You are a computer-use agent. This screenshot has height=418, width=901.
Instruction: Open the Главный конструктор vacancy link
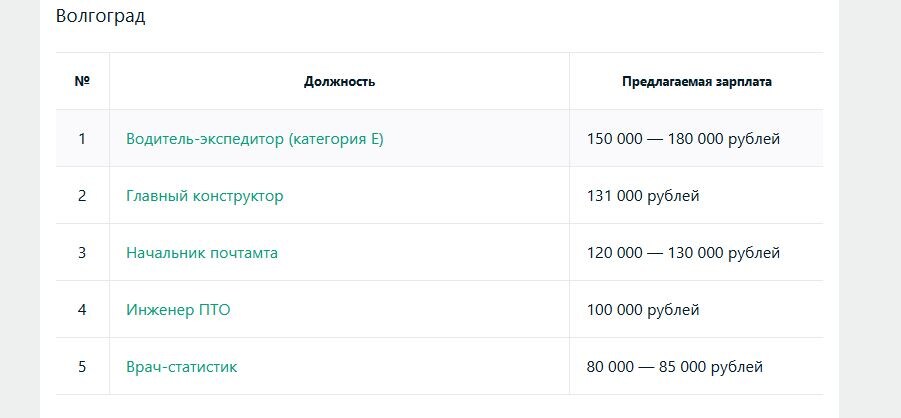[x=204, y=196]
